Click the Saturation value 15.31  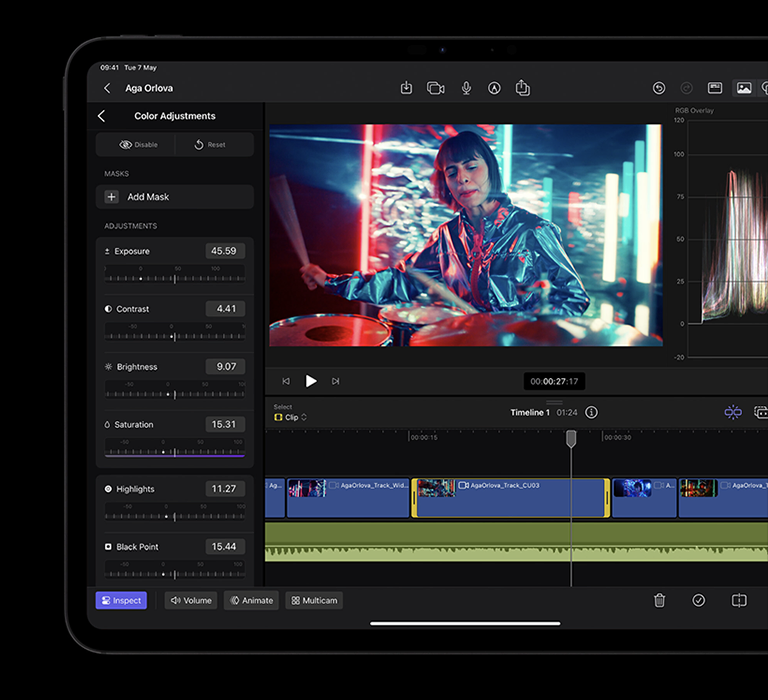[224, 424]
